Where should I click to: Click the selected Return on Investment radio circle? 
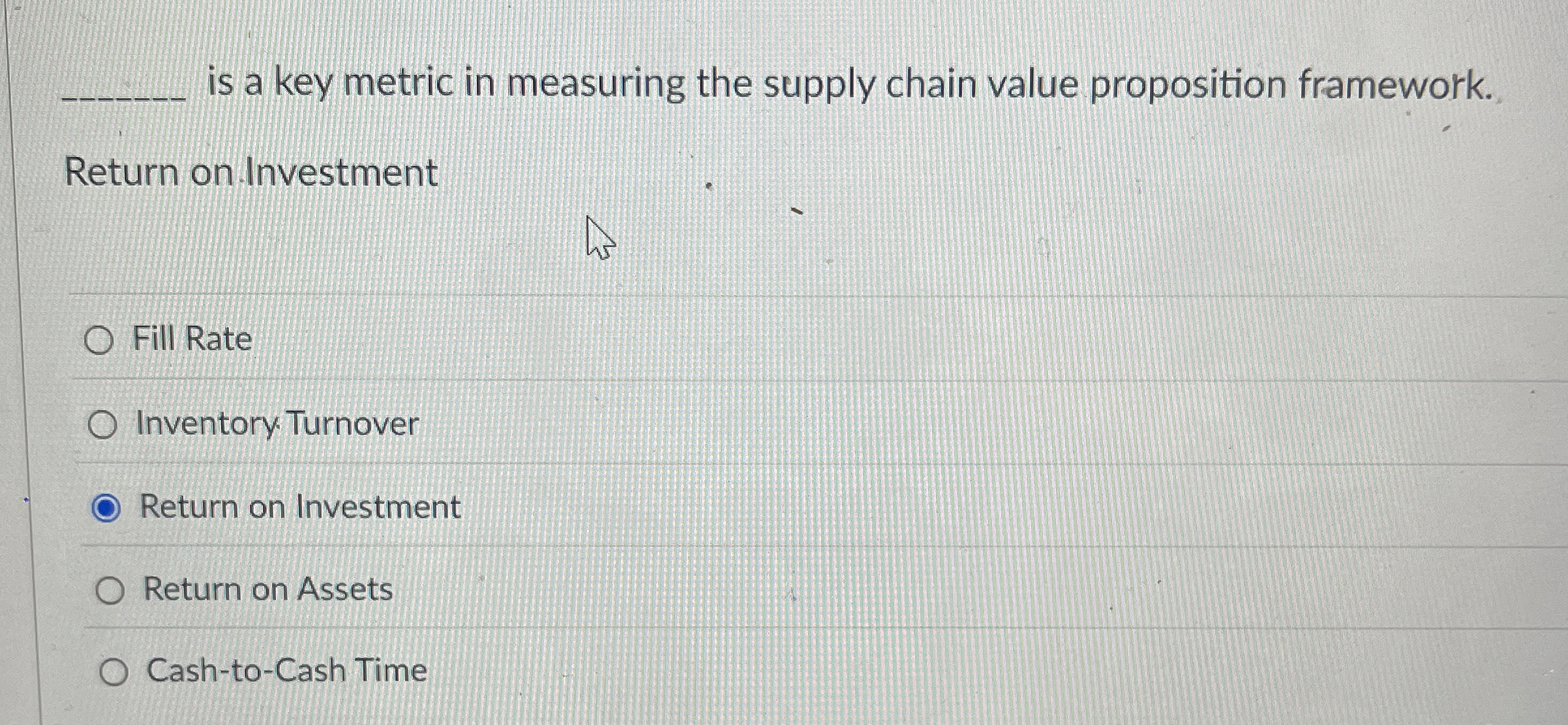[108, 508]
